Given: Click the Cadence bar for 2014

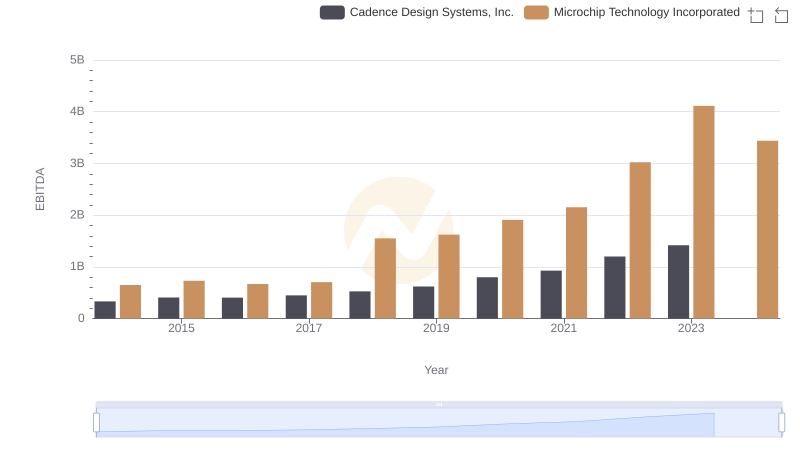Looking at the screenshot, I should tap(105, 310).
